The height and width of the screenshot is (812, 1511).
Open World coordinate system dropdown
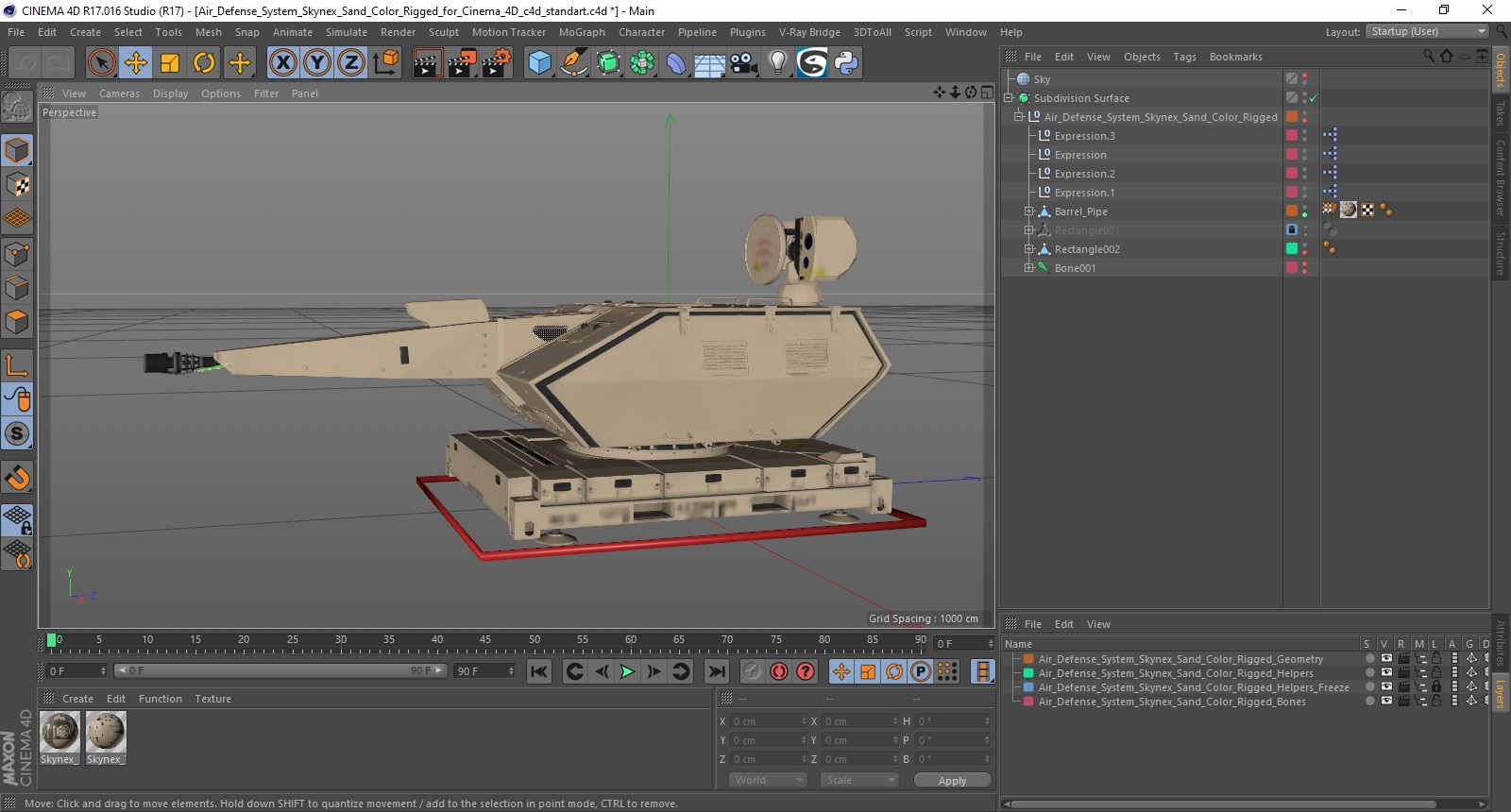[769, 780]
